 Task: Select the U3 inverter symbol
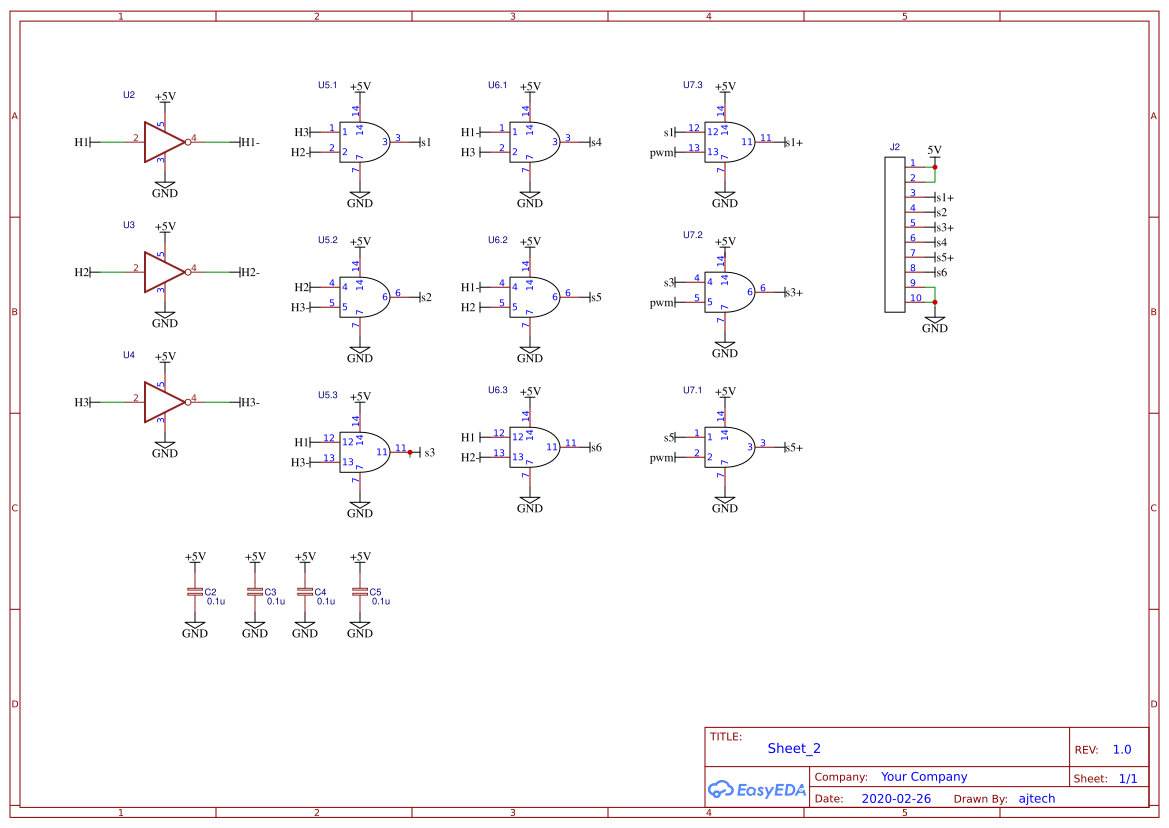(160, 271)
